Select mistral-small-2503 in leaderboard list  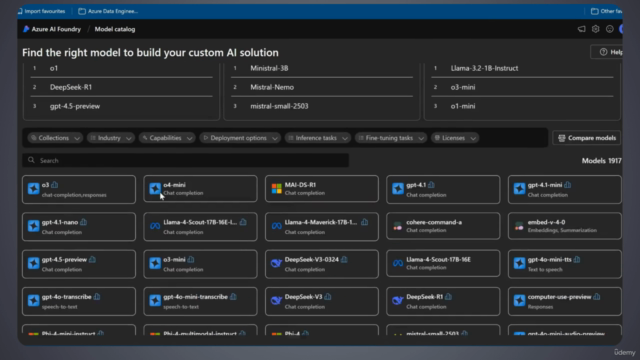tap(279, 106)
